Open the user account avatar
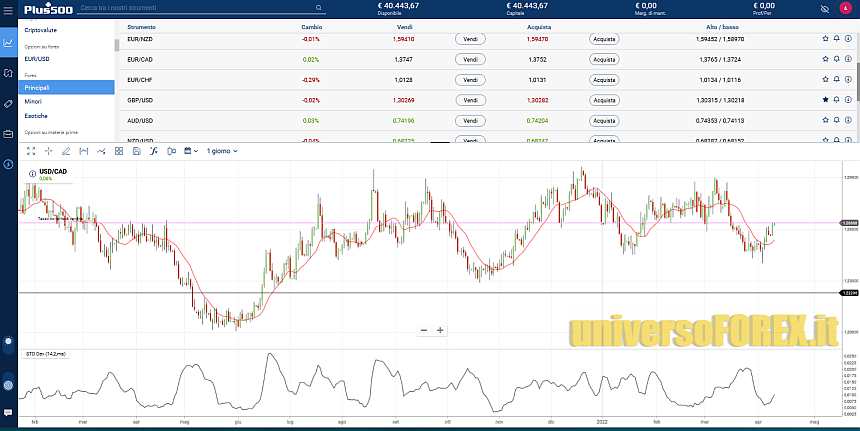 pyautogui.click(x=845, y=8)
